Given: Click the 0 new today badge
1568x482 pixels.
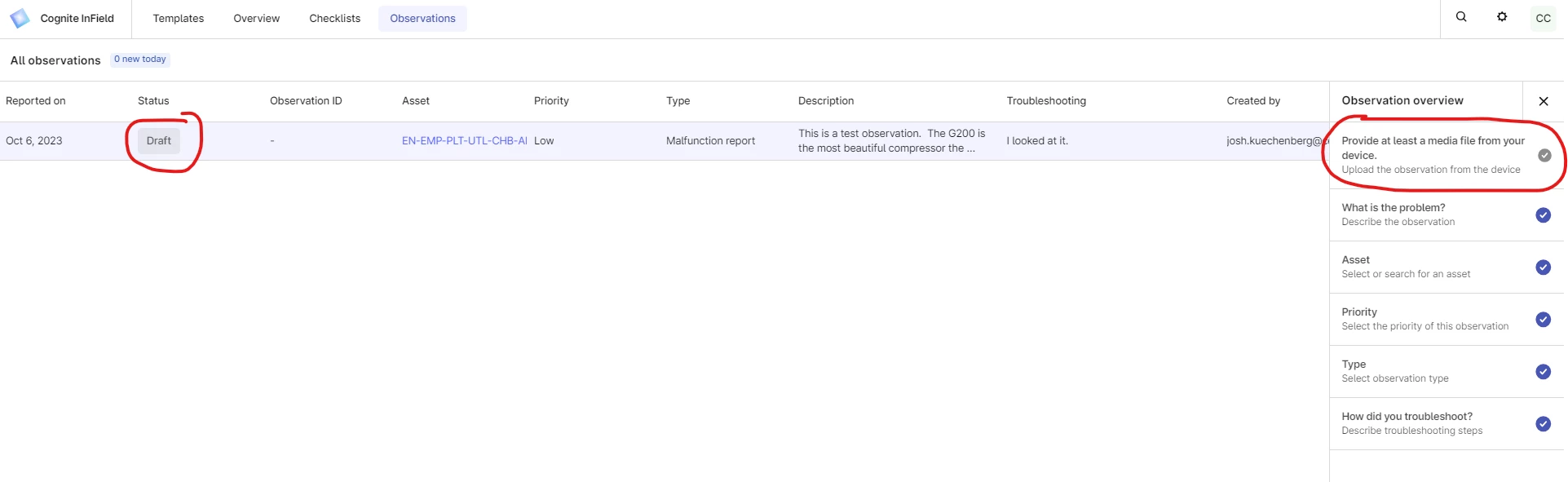Looking at the screenshot, I should 140,60.
